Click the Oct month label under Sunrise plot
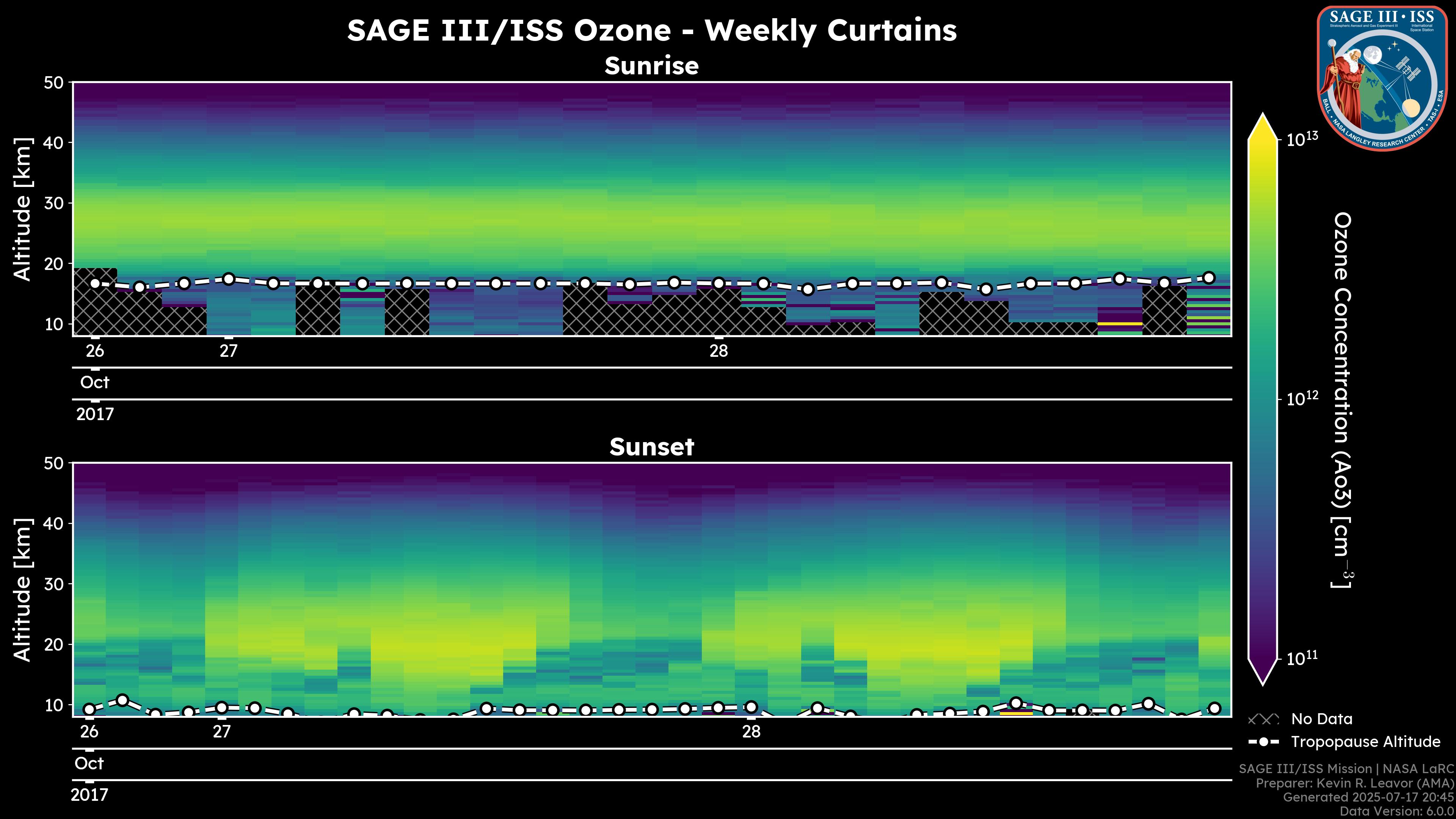Image resolution: width=1456 pixels, height=819 pixels. [94, 383]
